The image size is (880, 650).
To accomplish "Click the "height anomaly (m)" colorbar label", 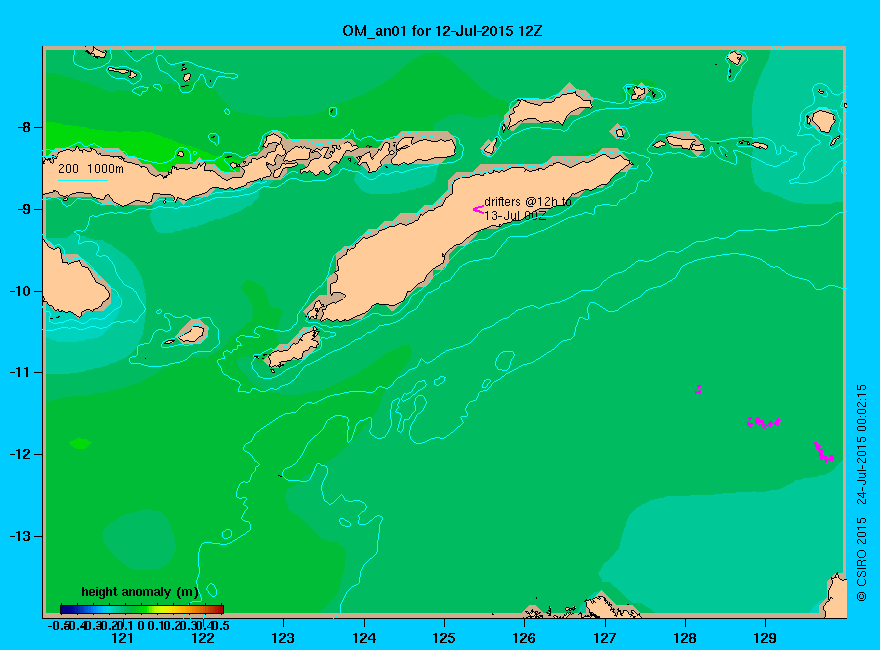I will point(140,592).
